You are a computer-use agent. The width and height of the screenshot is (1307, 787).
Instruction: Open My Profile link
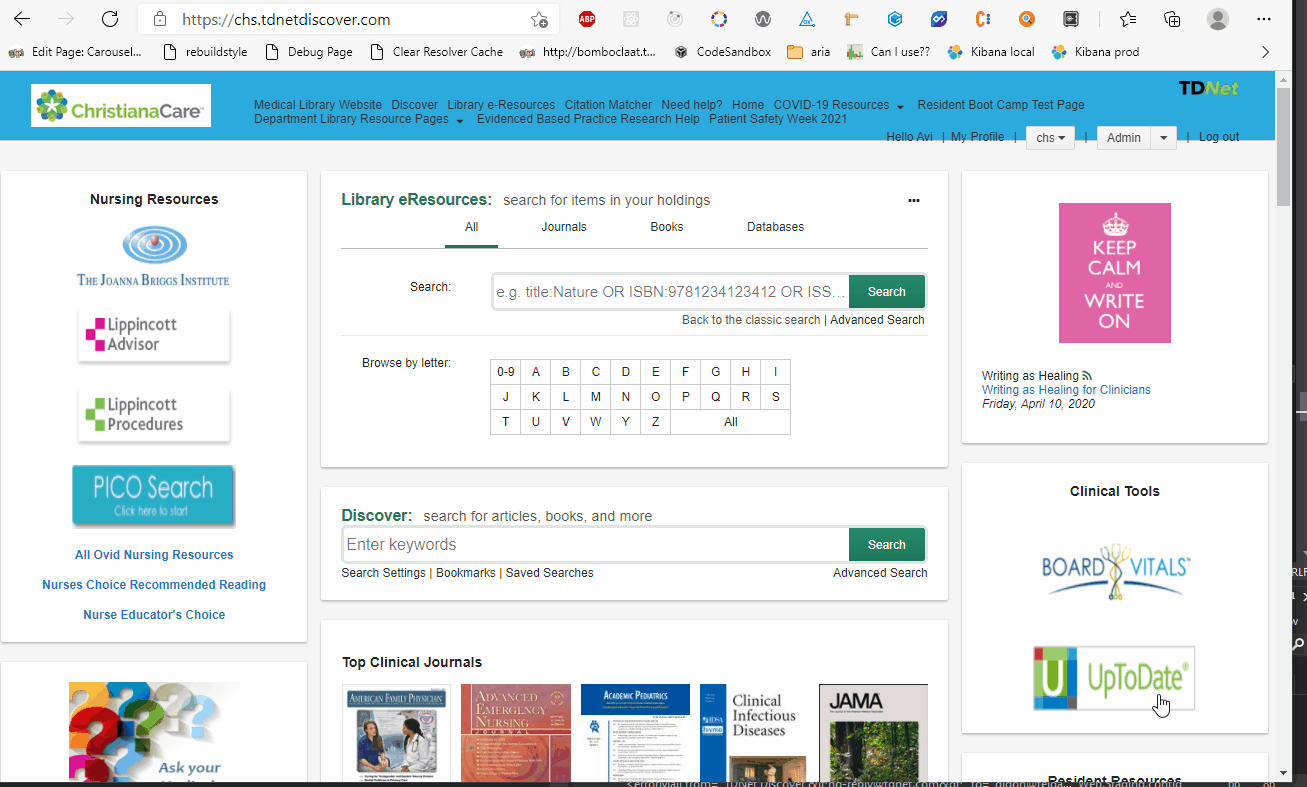point(977,137)
